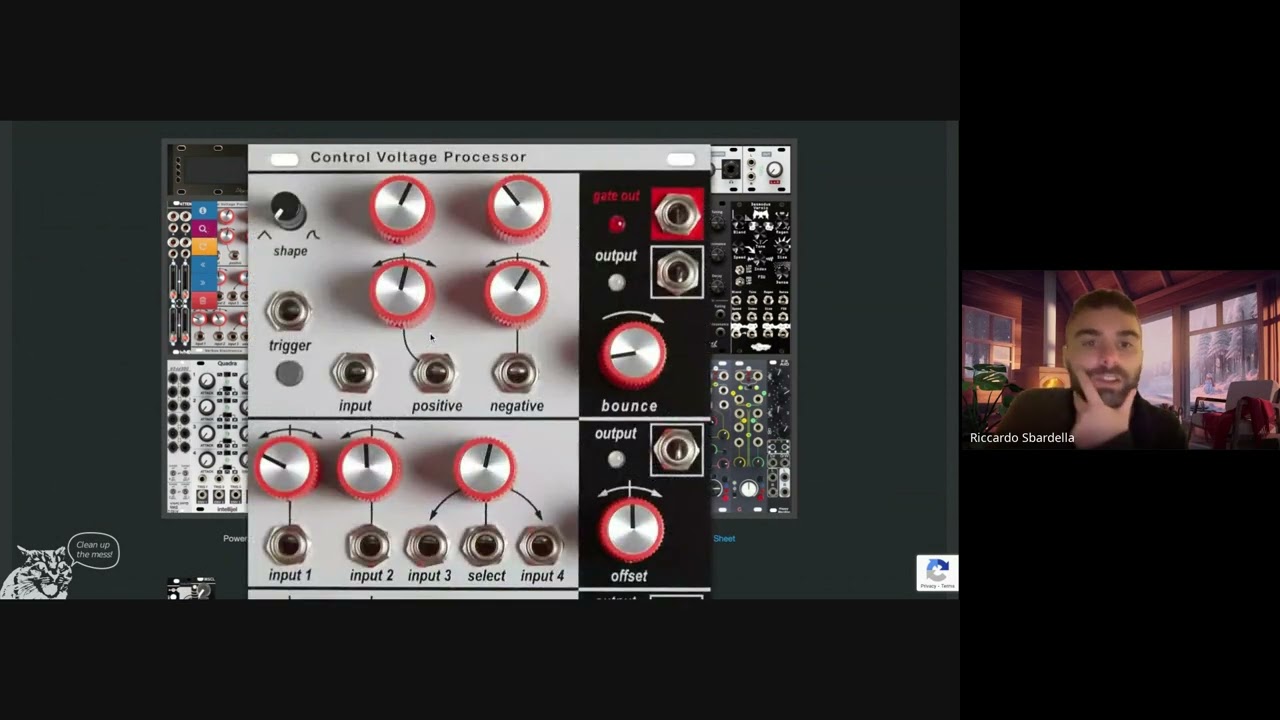Click the gate out jack on red background

pos(677,214)
